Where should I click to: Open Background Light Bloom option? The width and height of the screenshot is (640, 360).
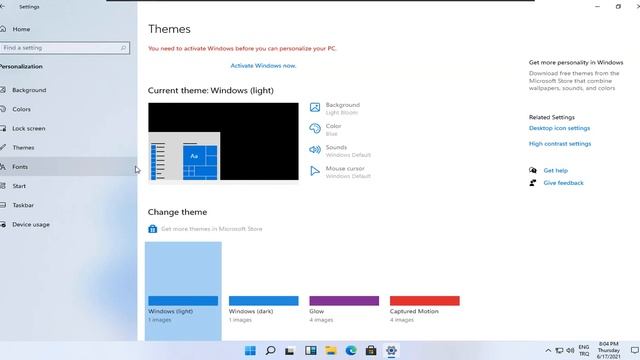click(x=342, y=109)
